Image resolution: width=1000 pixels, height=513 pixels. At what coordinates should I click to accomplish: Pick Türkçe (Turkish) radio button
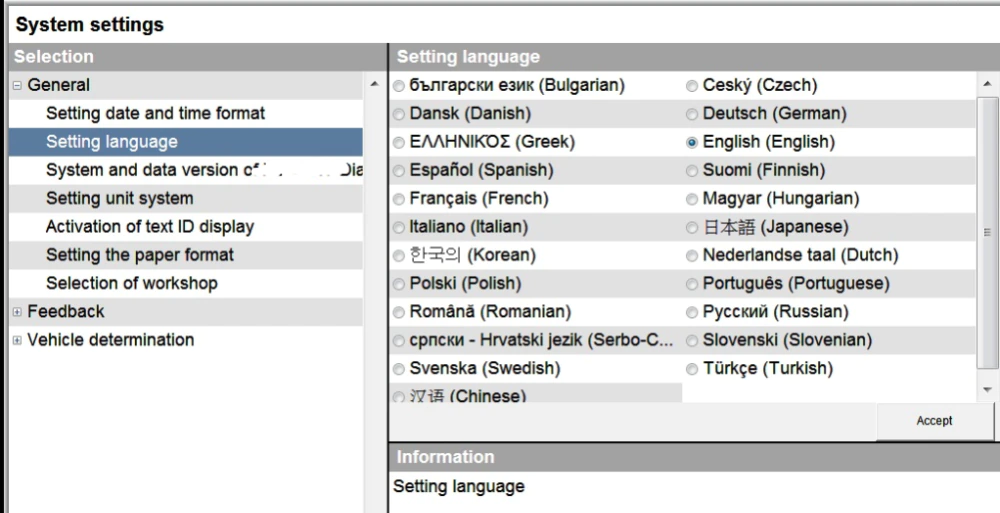[692, 369]
